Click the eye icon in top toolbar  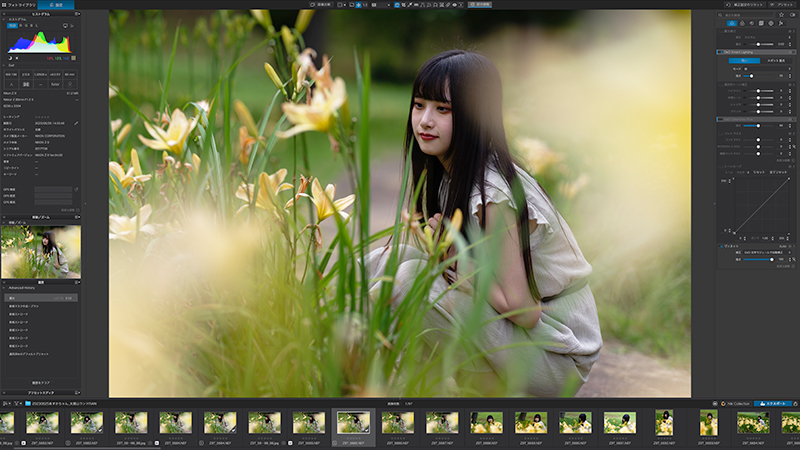(455, 5)
